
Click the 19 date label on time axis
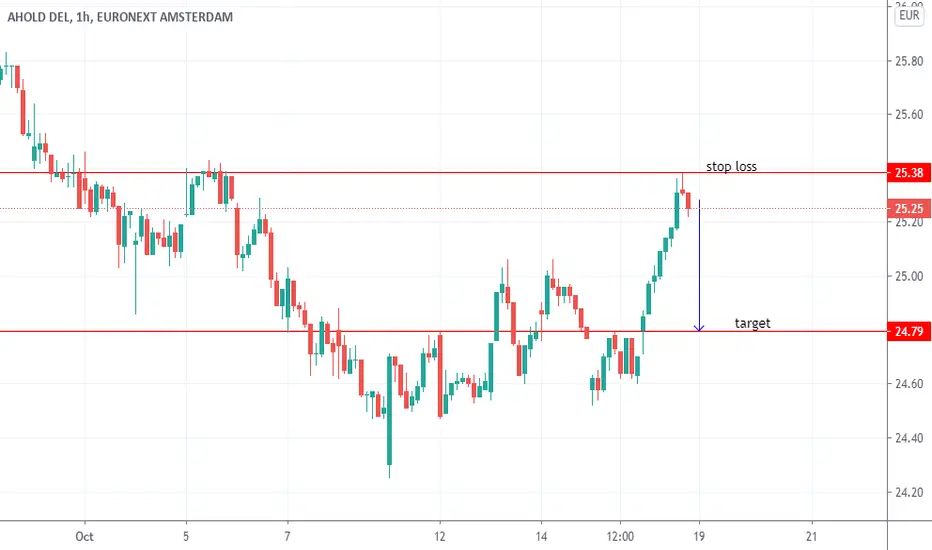pos(699,536)
